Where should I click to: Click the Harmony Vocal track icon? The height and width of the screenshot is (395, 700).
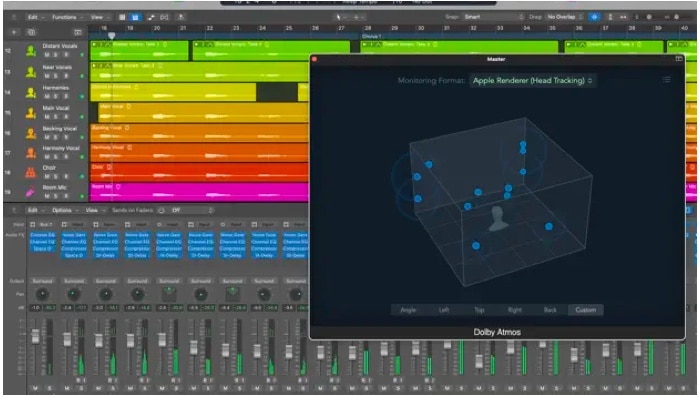[x=30, y=153]
